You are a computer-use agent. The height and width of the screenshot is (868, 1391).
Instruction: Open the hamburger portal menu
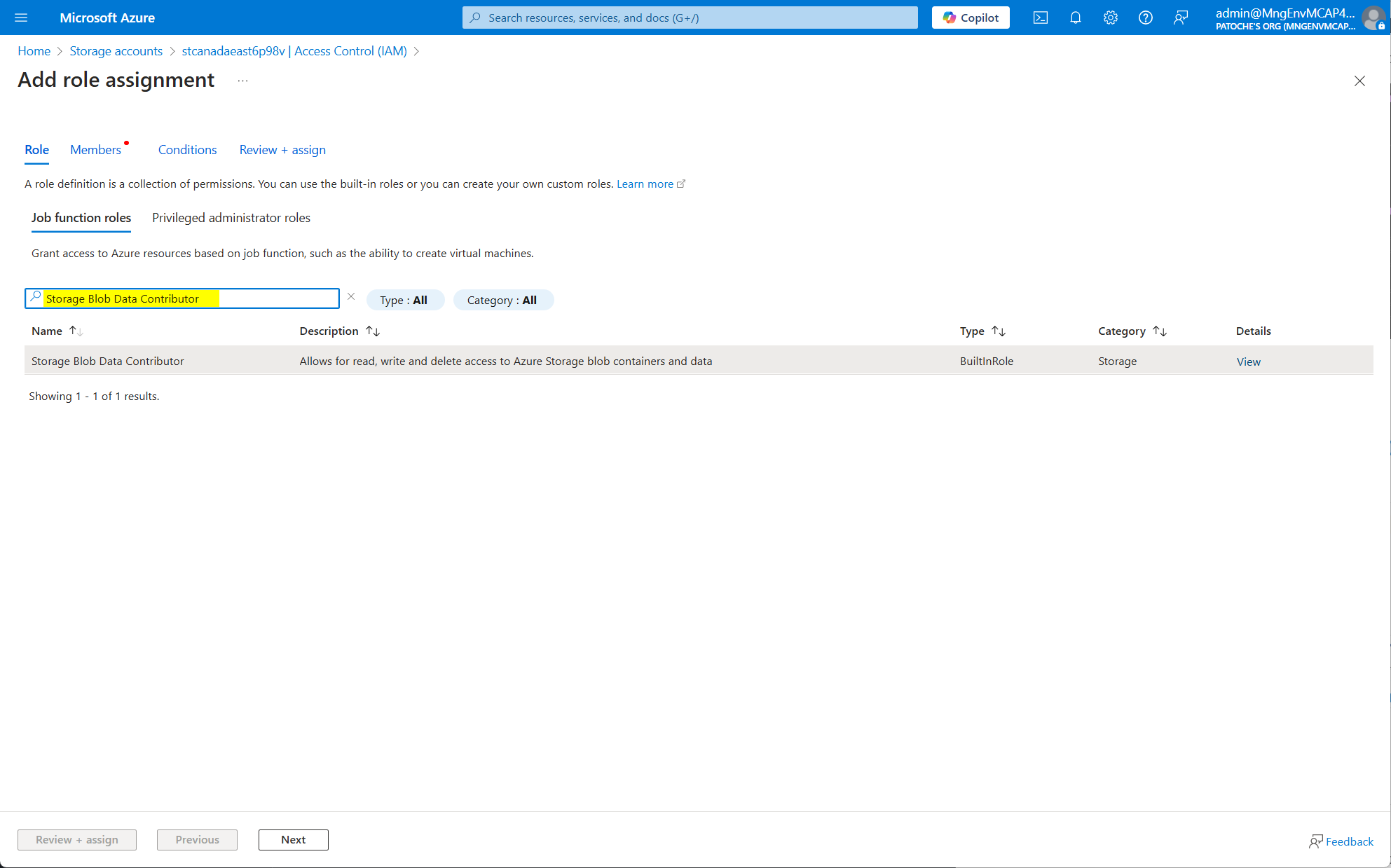click(21, 18)
